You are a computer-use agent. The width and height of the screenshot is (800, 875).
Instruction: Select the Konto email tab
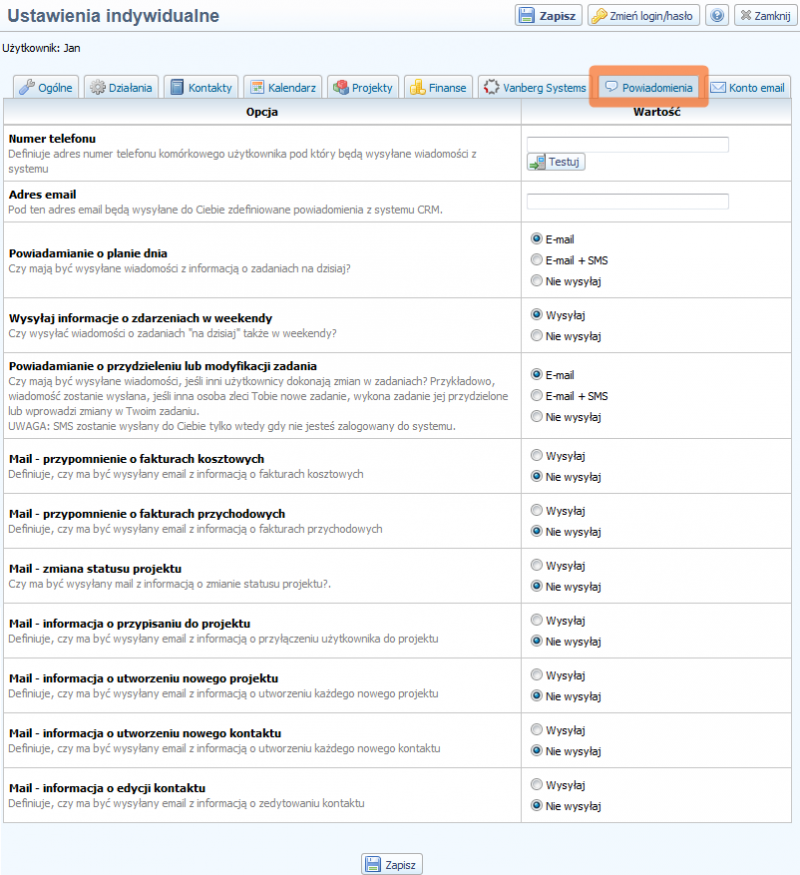pyautogui.click(x=747, y=88)
